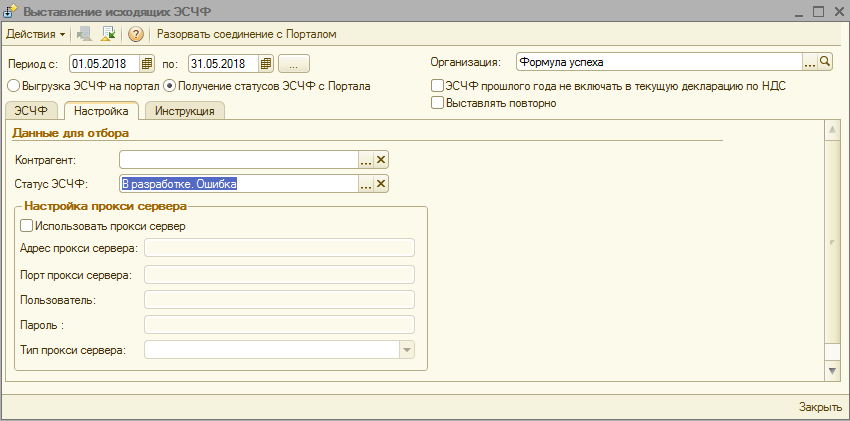The height and width of the screenshot is (421, 850).
Task: Open the Действия dropdown menu
Action: [x=35, y=34]
